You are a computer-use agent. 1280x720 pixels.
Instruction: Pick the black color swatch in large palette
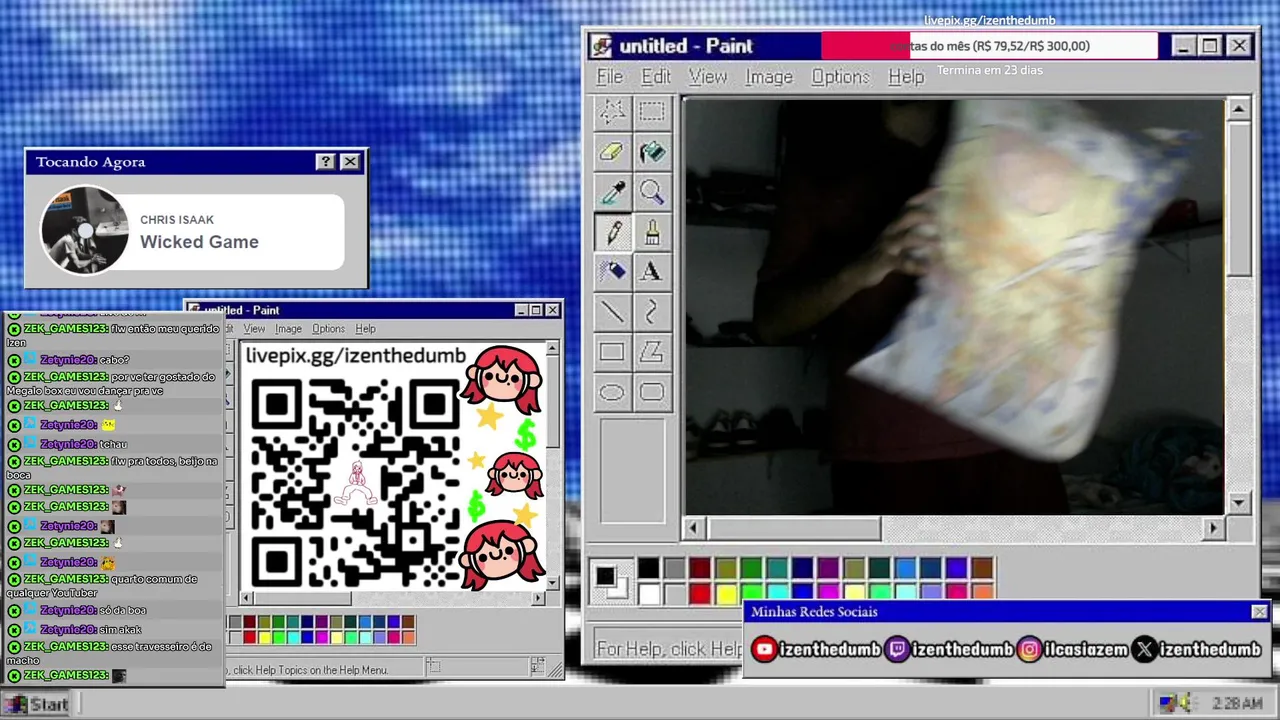(649, 569)
